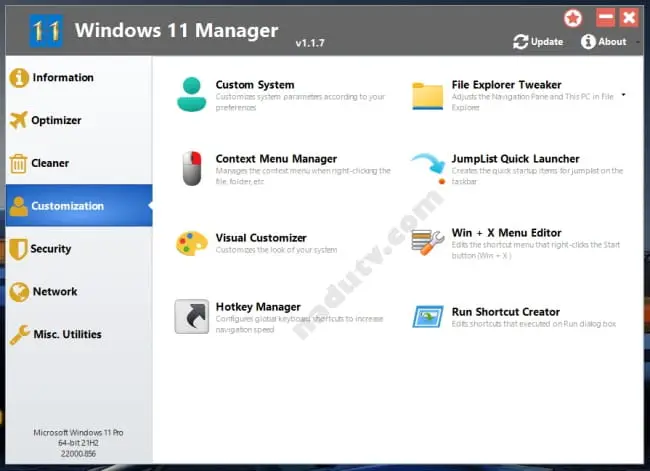Click the 64-bit 21H2 text
This screenshot has width=650, height=471.
point(78,443)
